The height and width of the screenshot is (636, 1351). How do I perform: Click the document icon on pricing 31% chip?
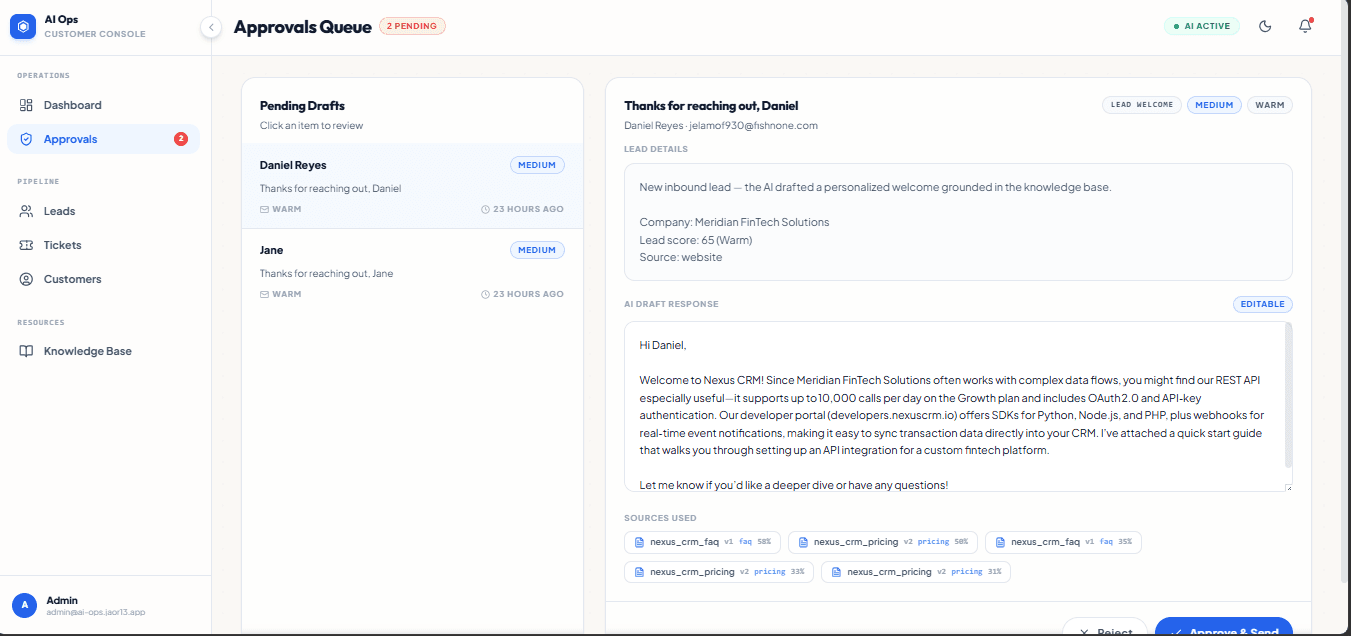[x=836, y=572]
